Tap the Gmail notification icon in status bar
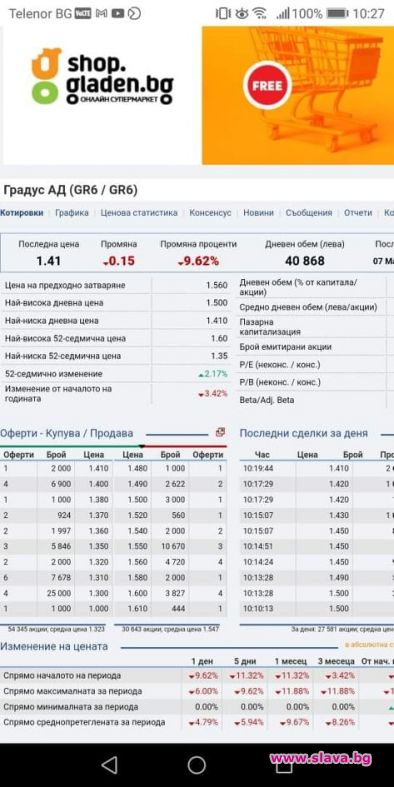 tap(102, 14)
